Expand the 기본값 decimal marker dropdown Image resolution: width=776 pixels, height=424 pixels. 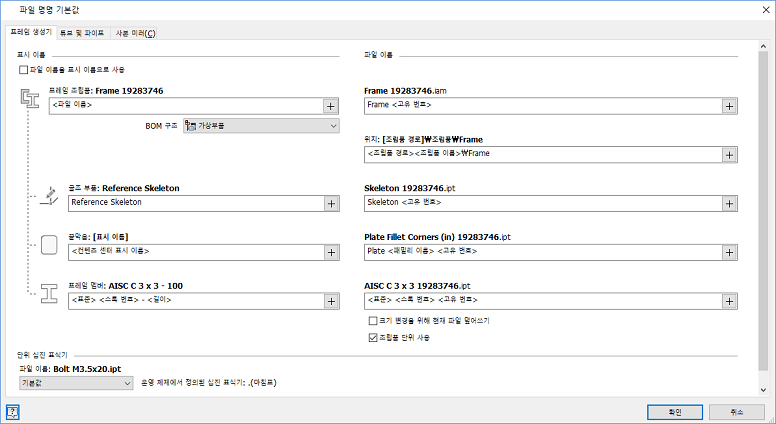76,383
